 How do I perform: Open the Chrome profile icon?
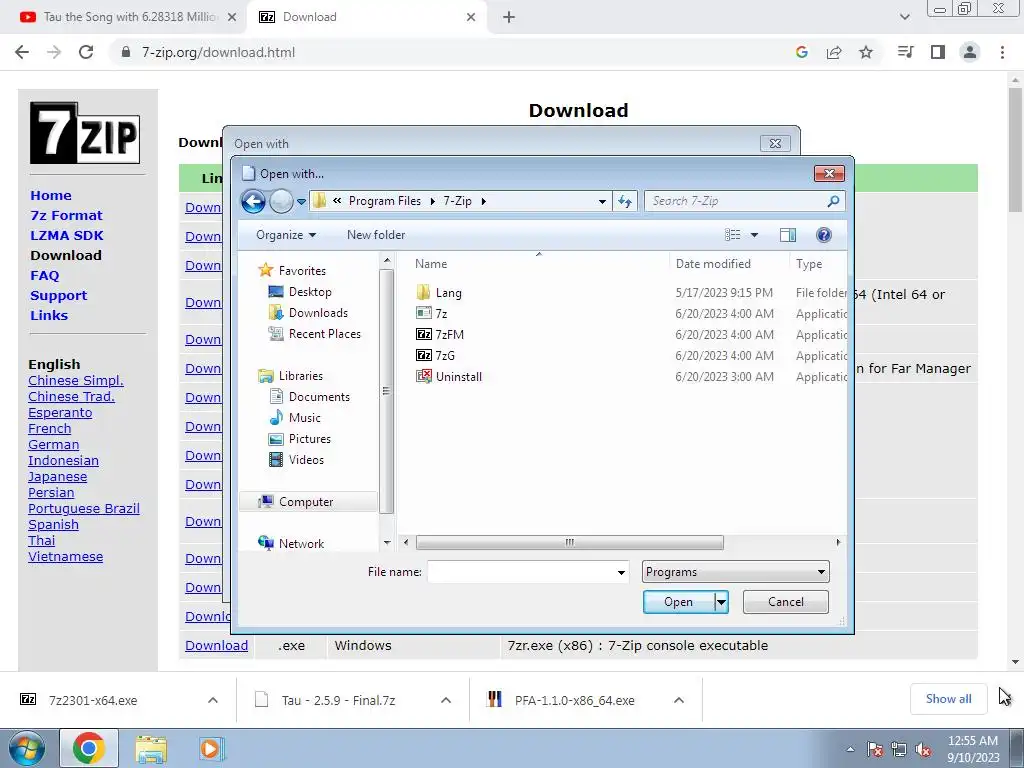pos(970,52)
